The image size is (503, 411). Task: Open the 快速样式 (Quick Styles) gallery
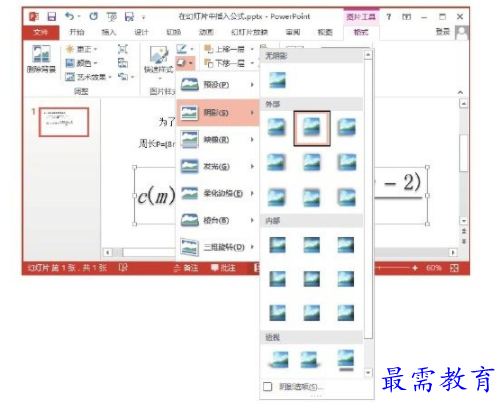(159, 63)
